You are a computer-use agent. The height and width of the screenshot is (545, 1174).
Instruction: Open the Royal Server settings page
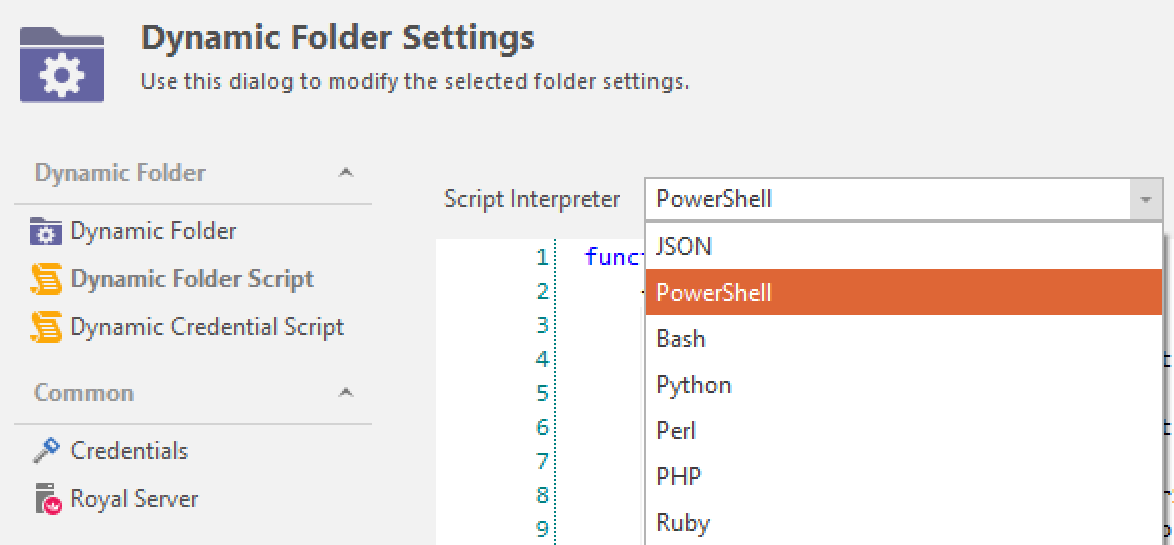click(134, 499)
